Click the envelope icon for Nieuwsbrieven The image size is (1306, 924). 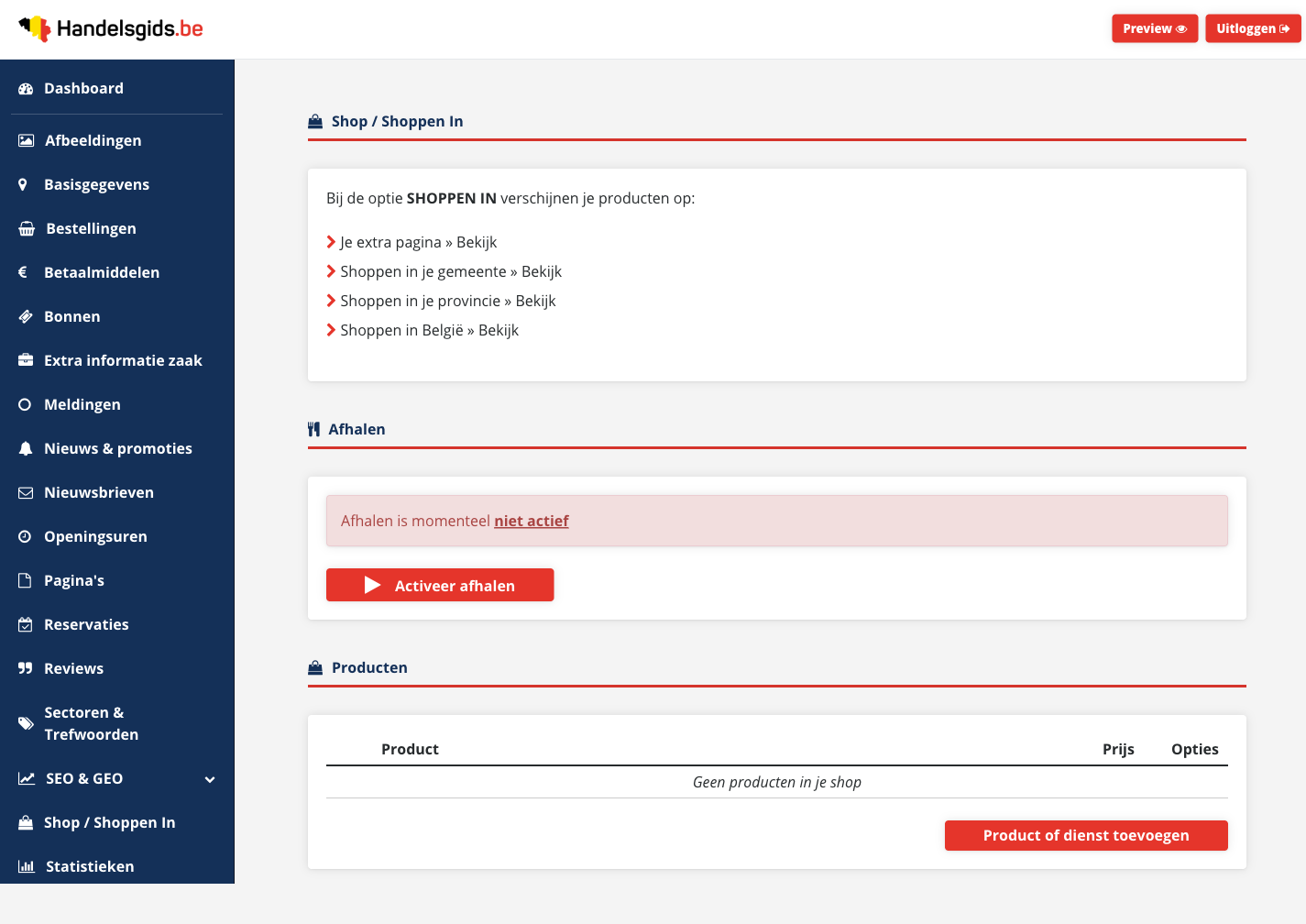pyautogui.click(x=26, y=493)
